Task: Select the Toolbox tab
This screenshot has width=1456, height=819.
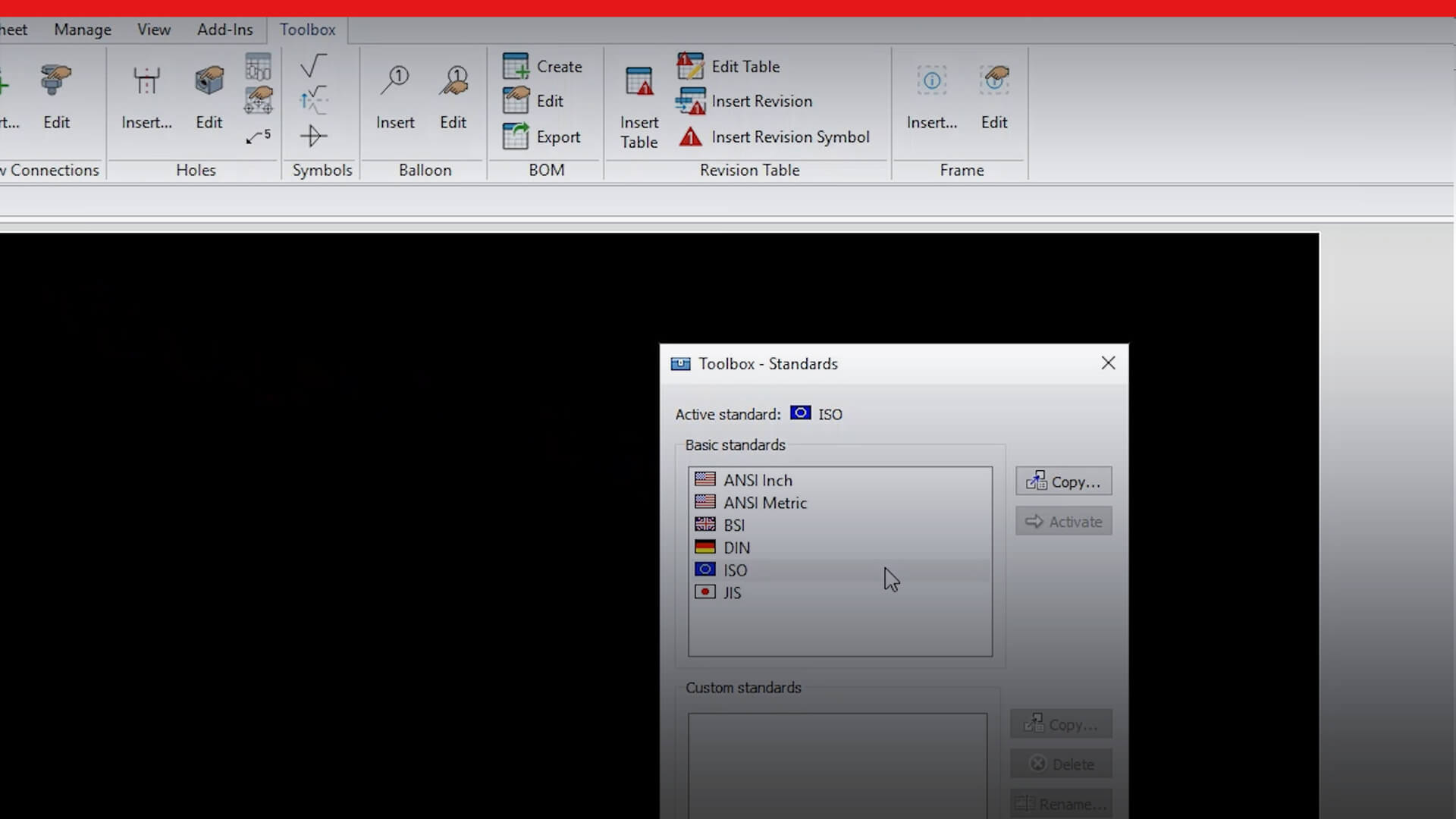Action: click(307, 30)
